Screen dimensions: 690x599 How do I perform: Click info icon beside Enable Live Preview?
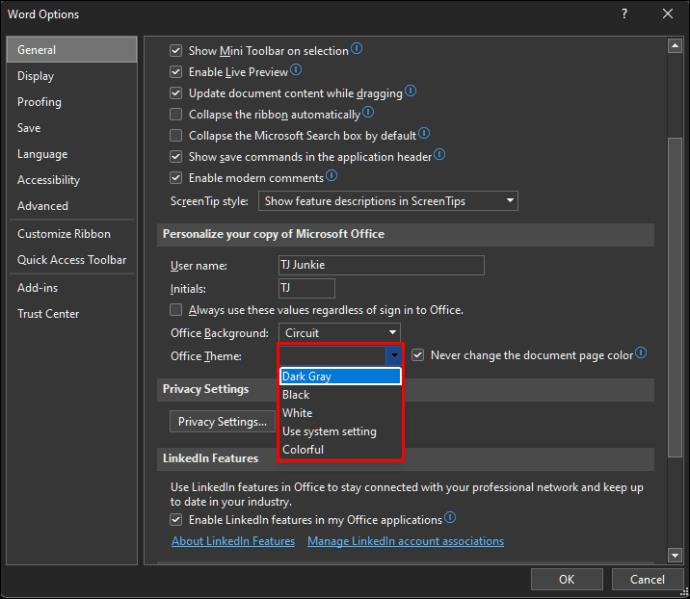296,70
